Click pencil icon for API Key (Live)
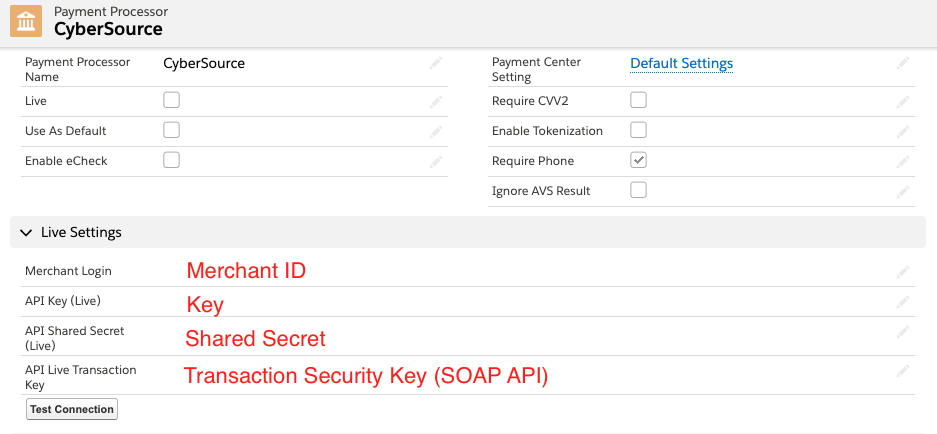Viewport: 937px width, 434px height. [x=903, y=301]
